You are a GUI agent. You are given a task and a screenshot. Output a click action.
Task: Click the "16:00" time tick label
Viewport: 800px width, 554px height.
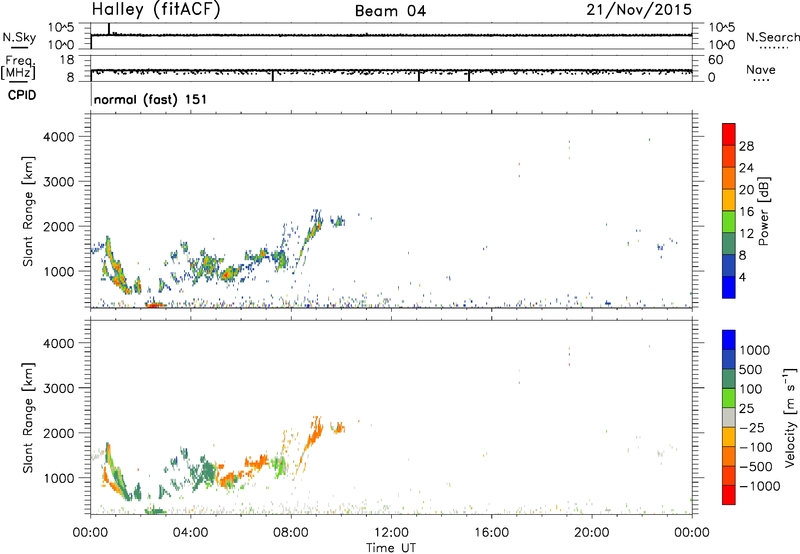tap(491, 533)
